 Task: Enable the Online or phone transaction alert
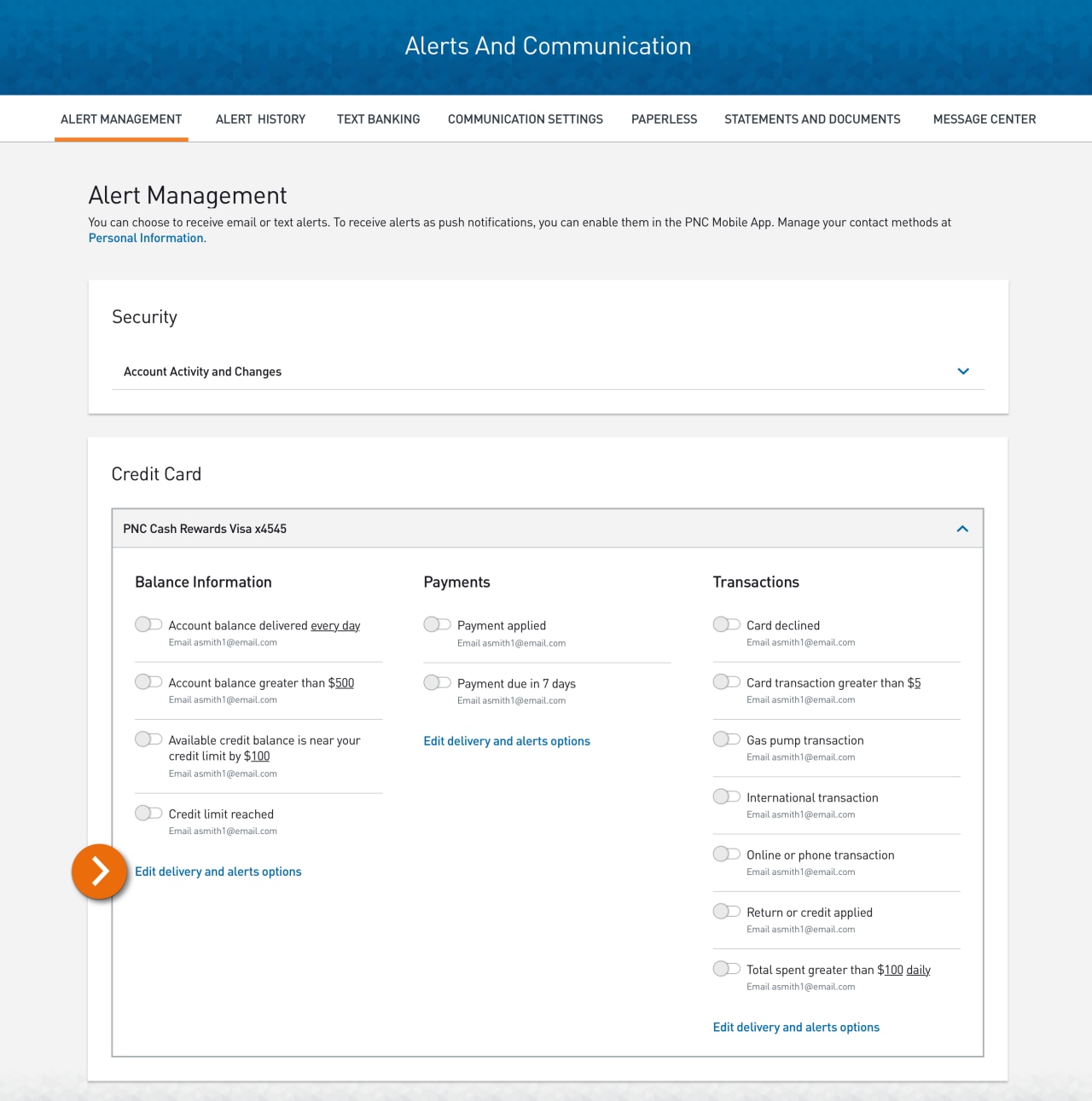726,853
